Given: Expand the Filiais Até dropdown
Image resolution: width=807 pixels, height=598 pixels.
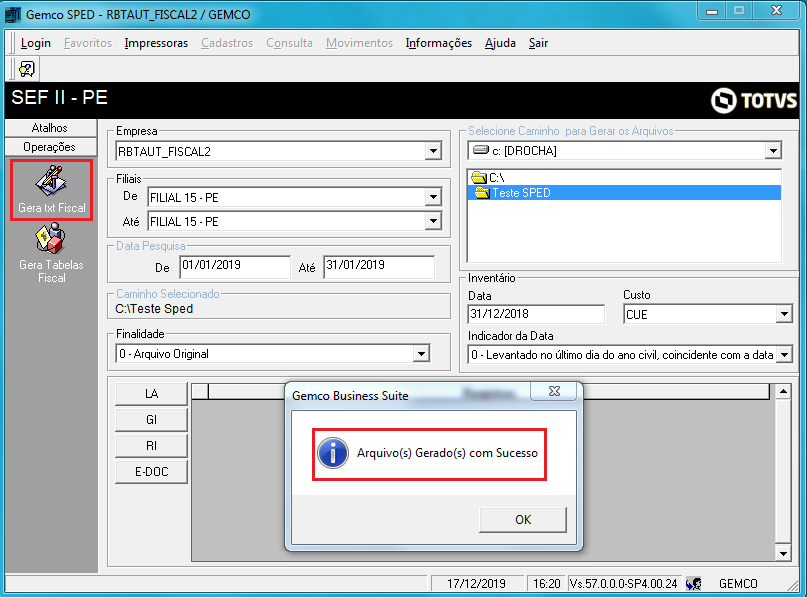Looking at the screenshot, I should (433, 221).
